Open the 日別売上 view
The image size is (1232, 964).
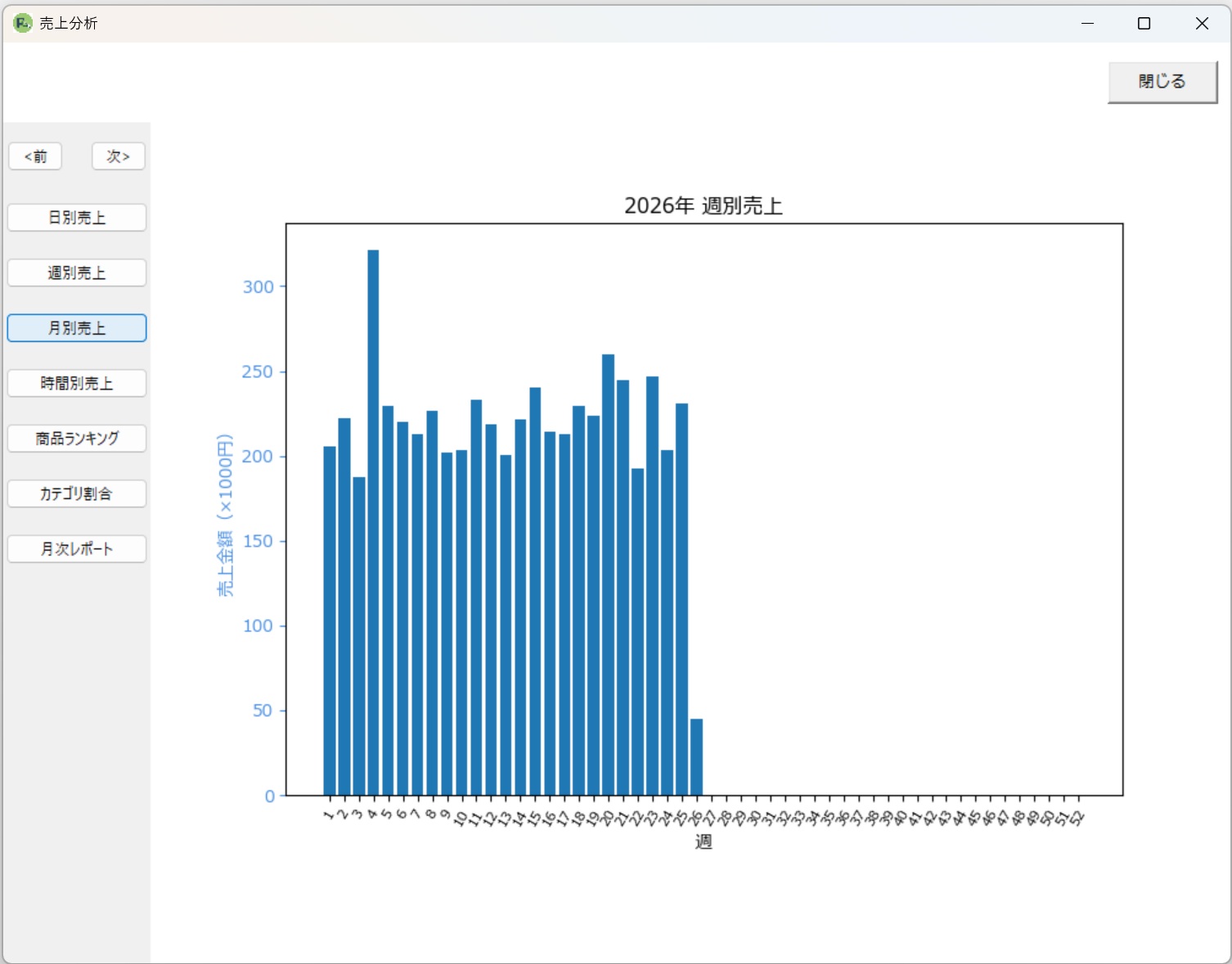pos(77,218)
